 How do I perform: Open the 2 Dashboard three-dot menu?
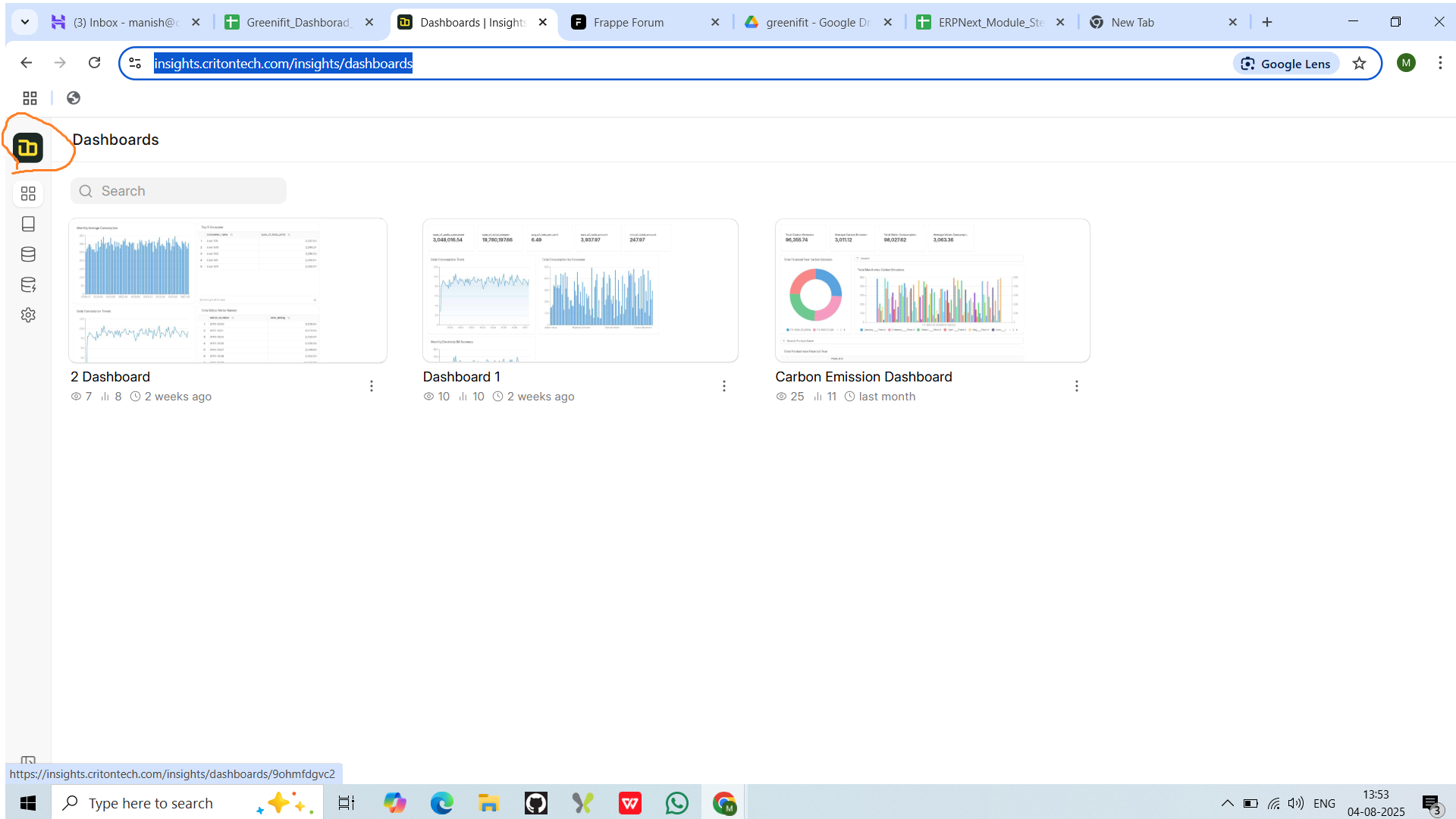pos(372,386)
